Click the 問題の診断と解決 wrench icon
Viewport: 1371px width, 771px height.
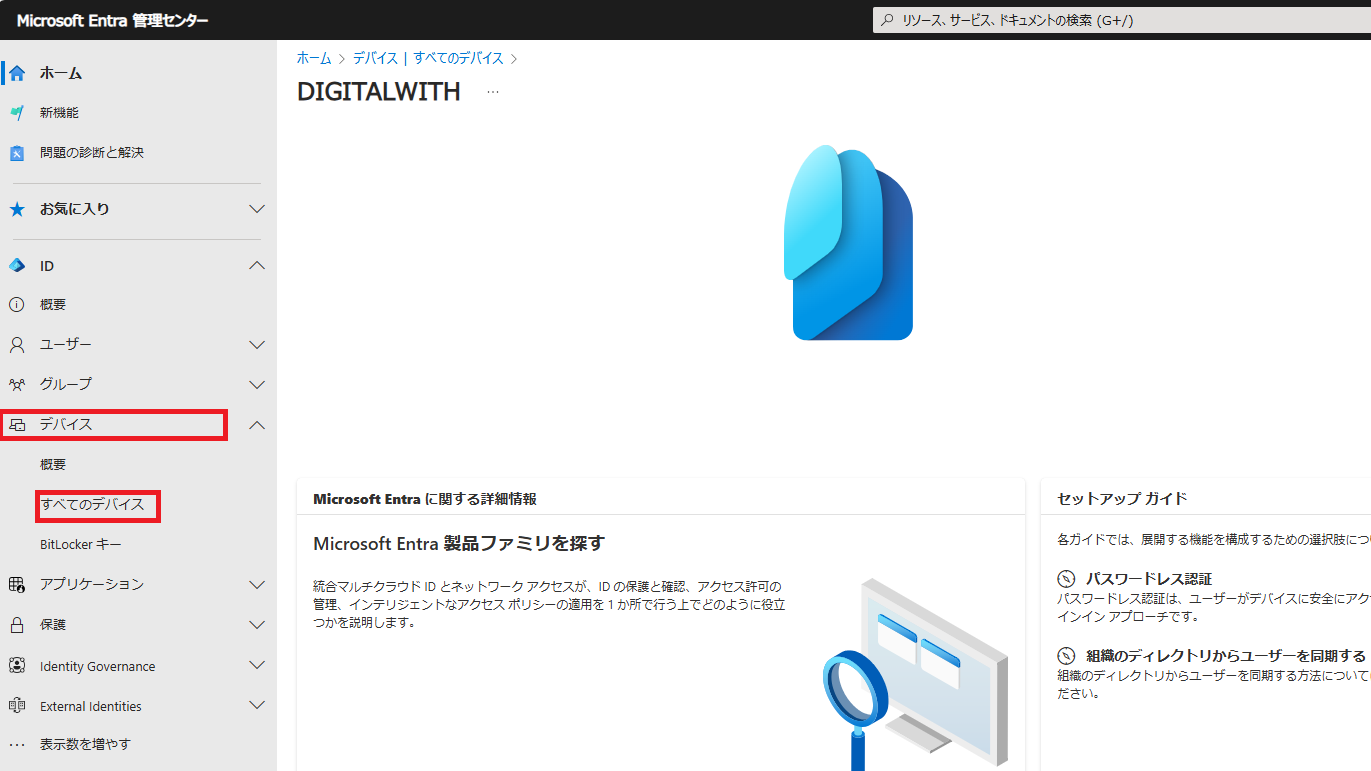point(17,153)
